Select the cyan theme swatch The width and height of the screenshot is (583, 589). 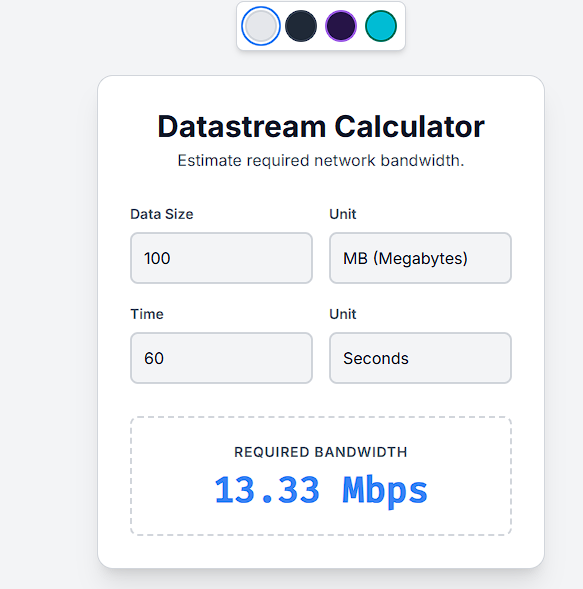point(381,26)
